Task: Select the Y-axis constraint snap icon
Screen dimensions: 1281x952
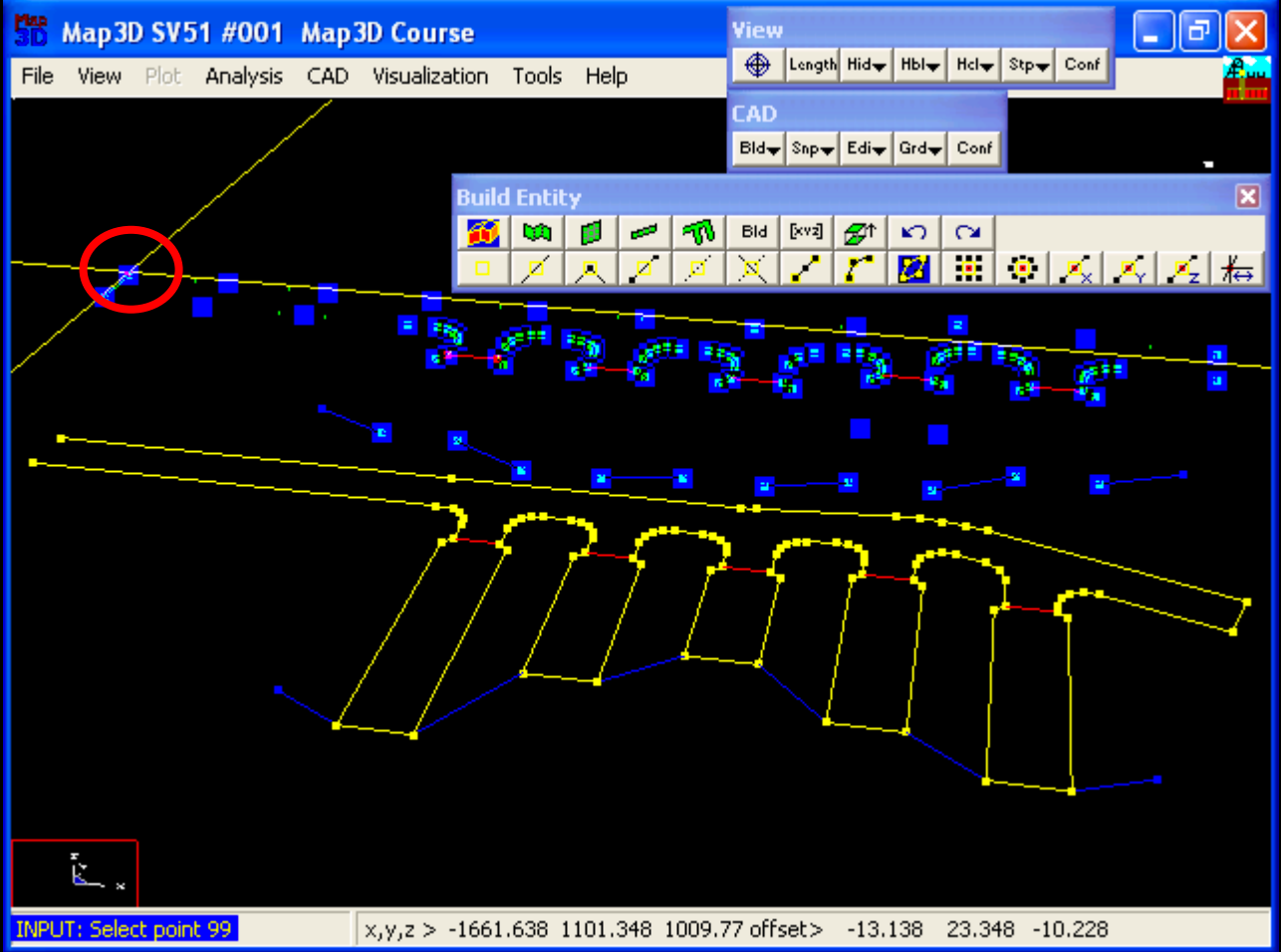Action: pos(1130,269)
